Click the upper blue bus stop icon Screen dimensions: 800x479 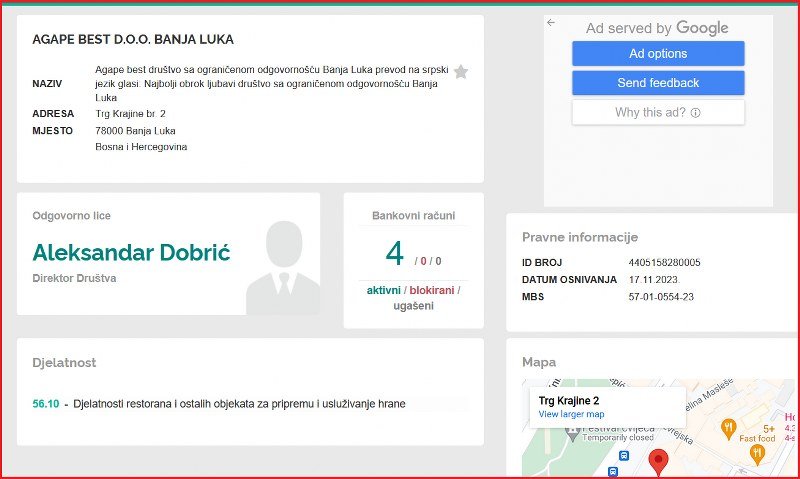click(624, 453)
